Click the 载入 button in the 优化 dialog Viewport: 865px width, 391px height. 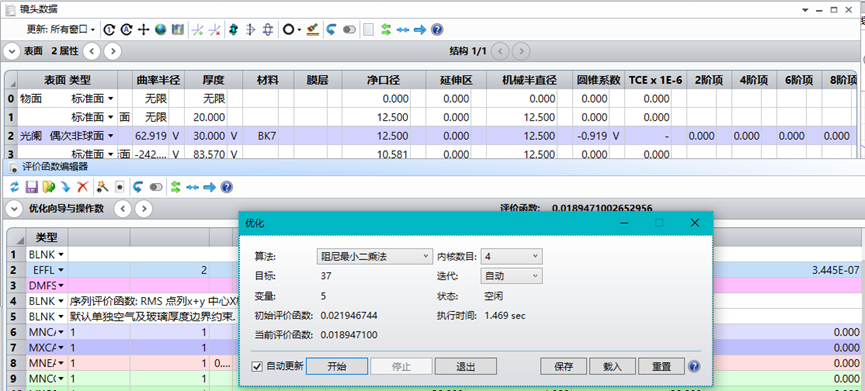pos(612,366)
